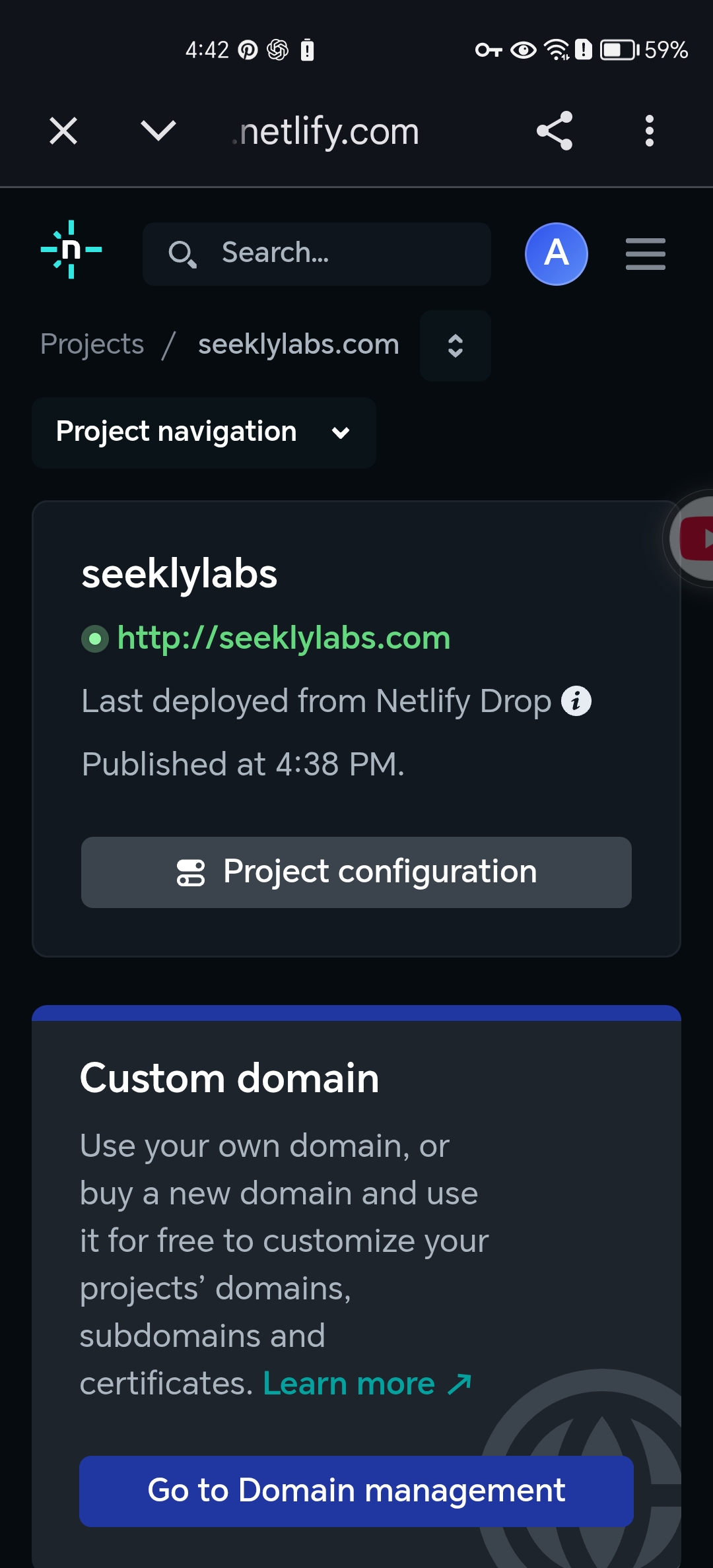This screenshot has height=1568, width=713.
Task: Open the http://seeklylabs.com site link
Action: click(283, 638)
